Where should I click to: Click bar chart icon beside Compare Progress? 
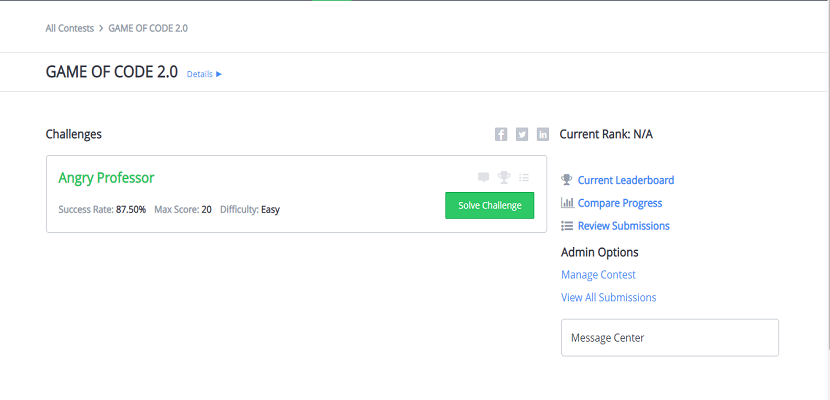point(567,203)
